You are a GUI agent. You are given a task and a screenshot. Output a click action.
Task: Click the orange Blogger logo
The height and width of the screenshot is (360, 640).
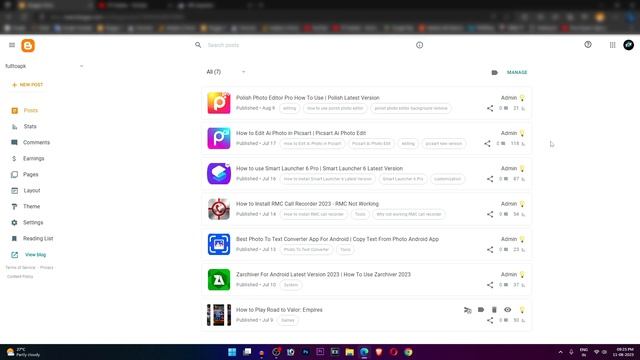pyautogui.click(x=28, y=45)
